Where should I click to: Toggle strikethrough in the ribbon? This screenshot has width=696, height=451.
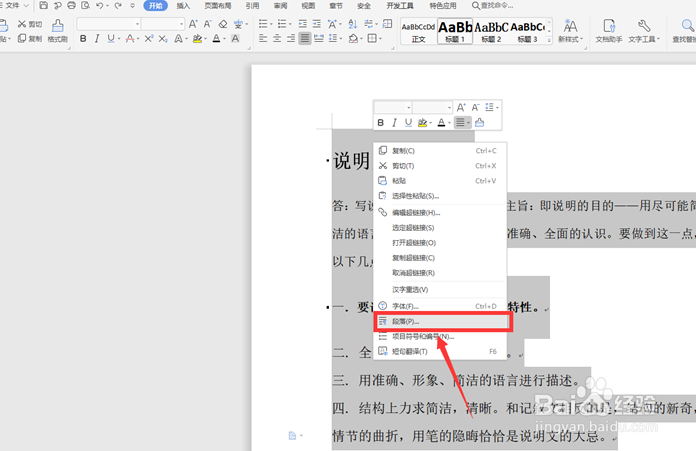click(130, 39)
